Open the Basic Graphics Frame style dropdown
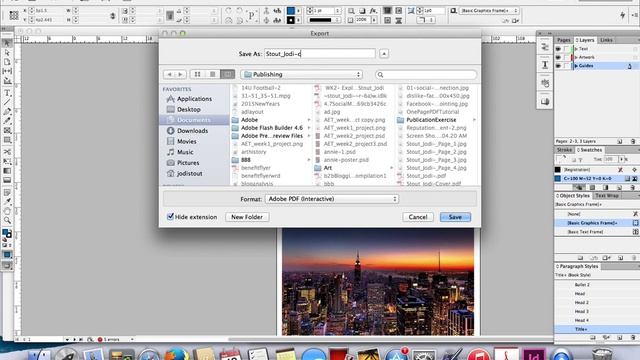This screenshot has width=640, height=360. [x=489, y=11]
